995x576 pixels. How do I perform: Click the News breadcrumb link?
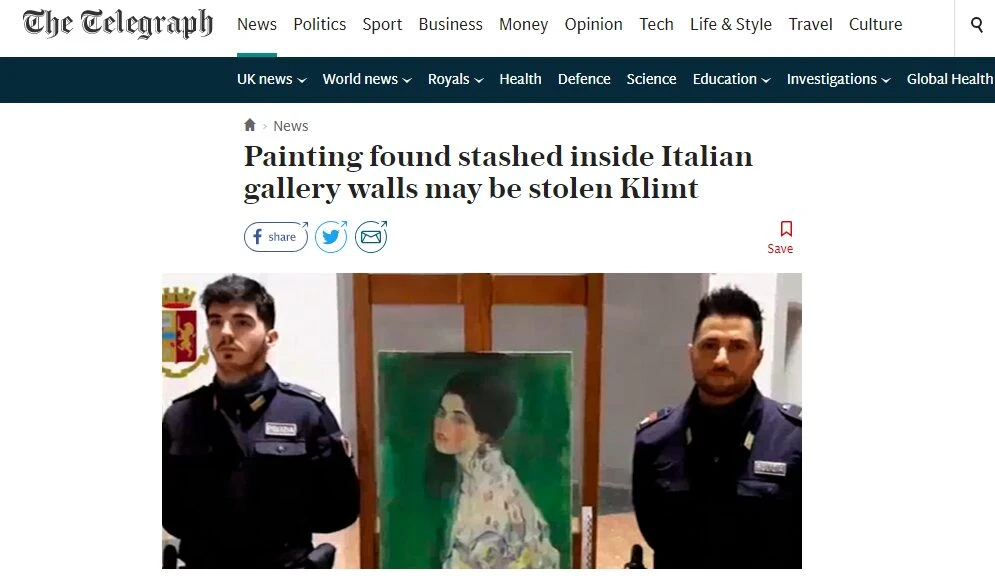point(291,126)
